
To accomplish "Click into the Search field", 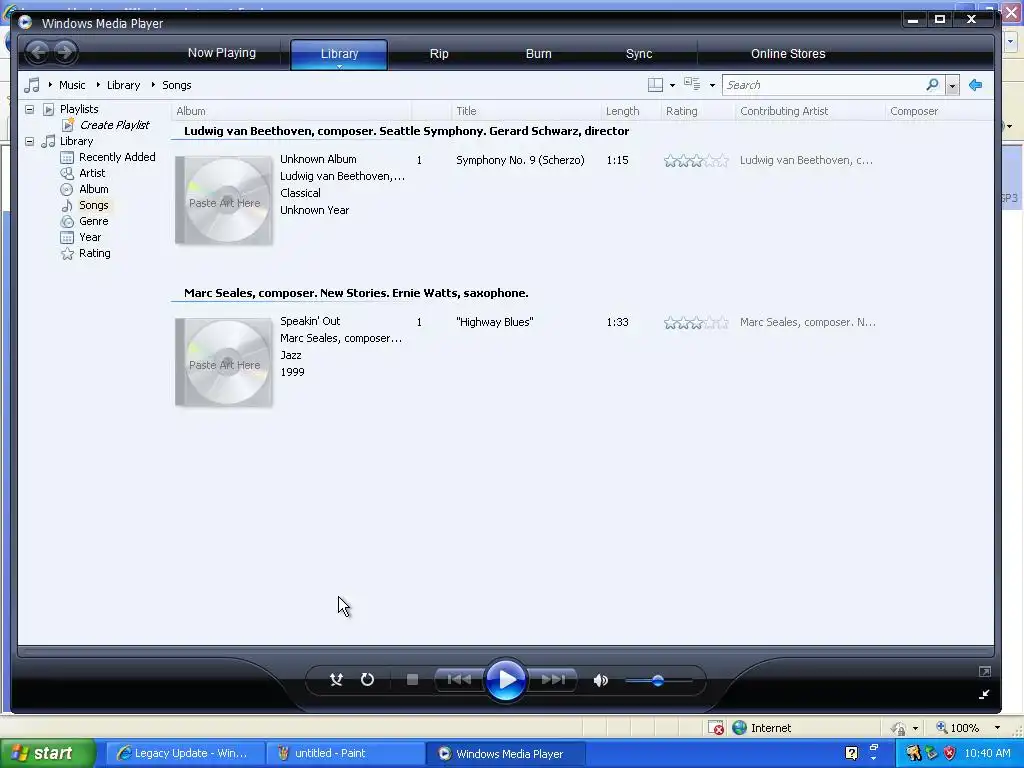I will click(x=823, y=85).
